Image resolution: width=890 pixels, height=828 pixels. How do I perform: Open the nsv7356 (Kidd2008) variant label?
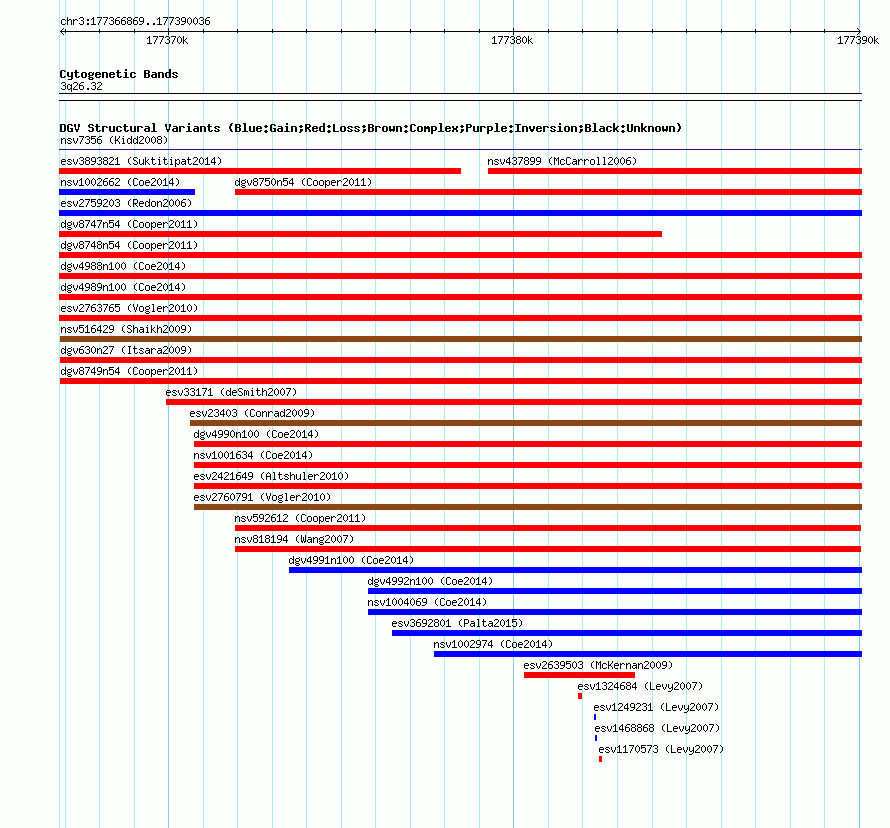click(114, 140)
